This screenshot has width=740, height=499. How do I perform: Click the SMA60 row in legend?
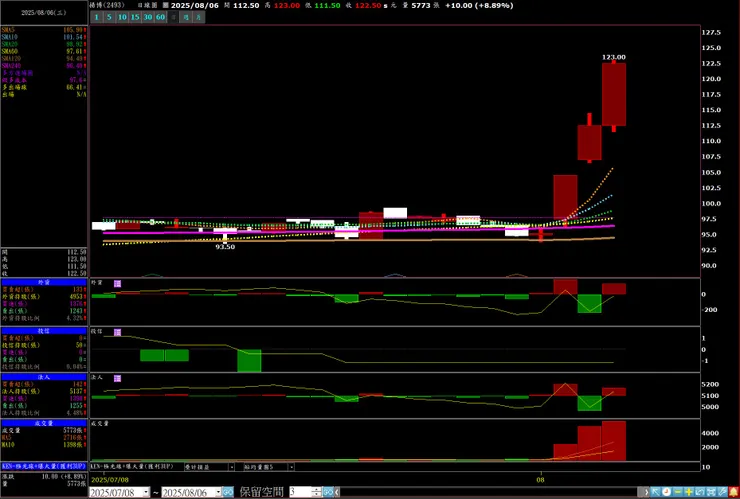pos(44,51)
